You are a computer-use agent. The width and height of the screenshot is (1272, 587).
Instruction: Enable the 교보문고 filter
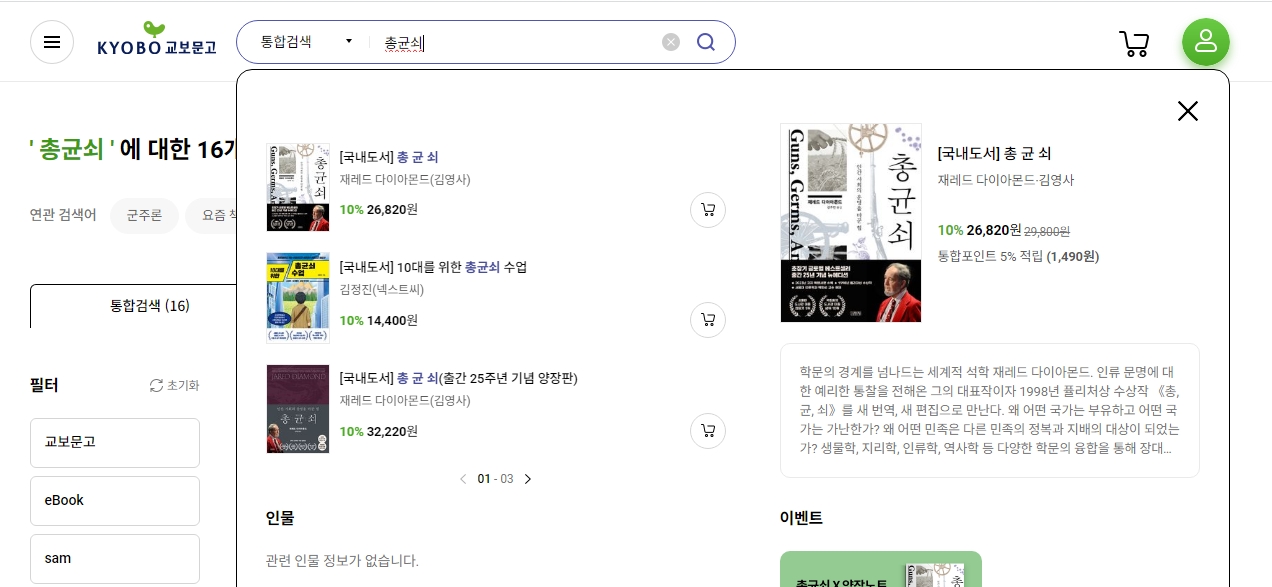(x=114, y=442)
